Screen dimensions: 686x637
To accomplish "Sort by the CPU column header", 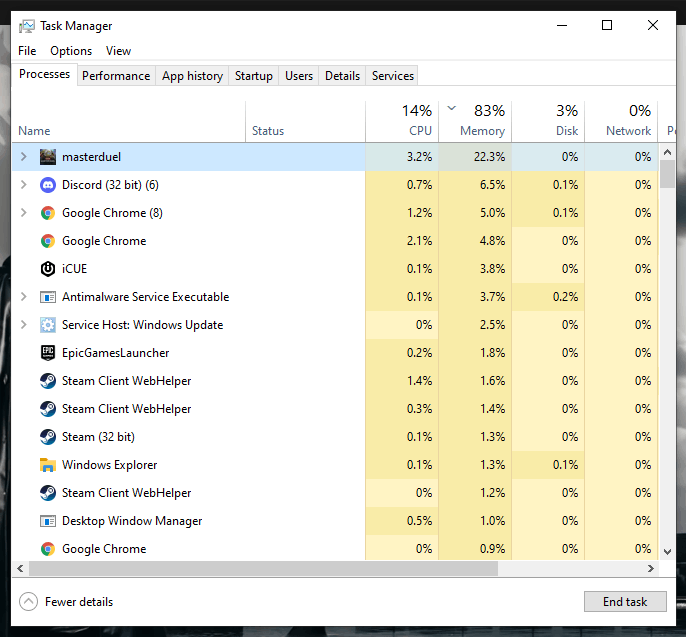I will tap(402, 122).
